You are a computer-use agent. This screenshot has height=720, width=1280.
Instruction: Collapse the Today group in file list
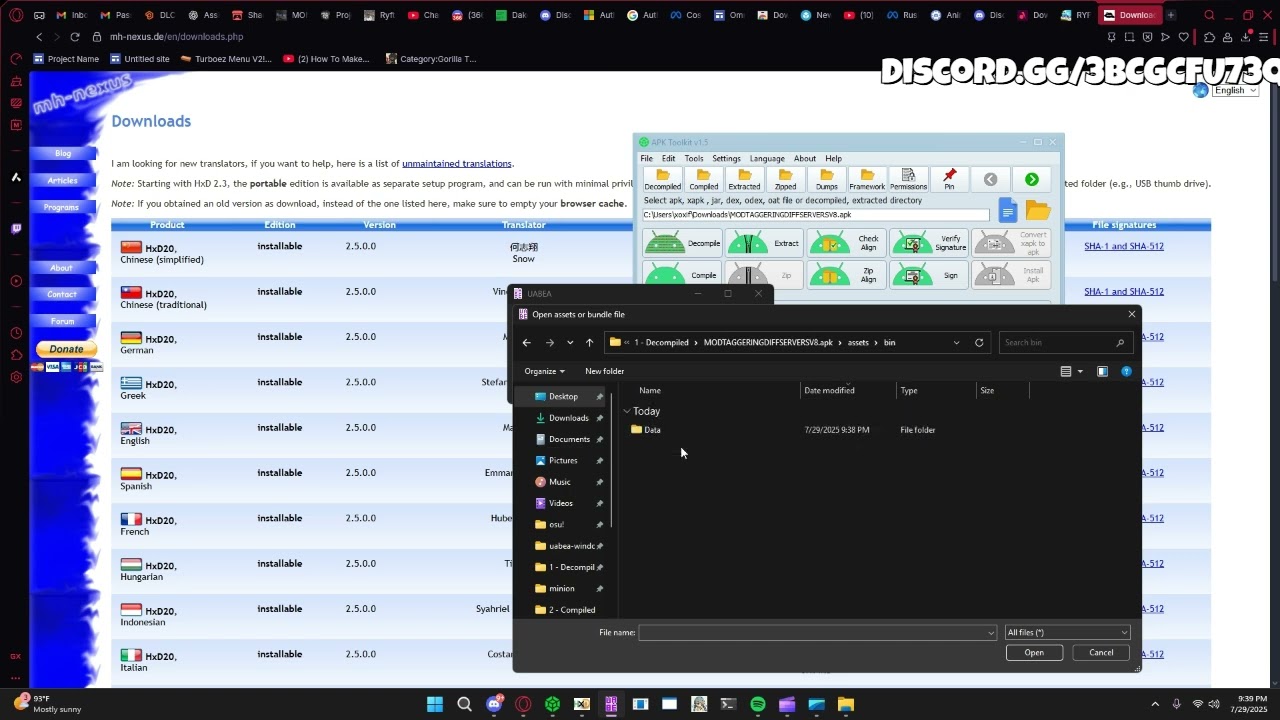pos(627,411)
